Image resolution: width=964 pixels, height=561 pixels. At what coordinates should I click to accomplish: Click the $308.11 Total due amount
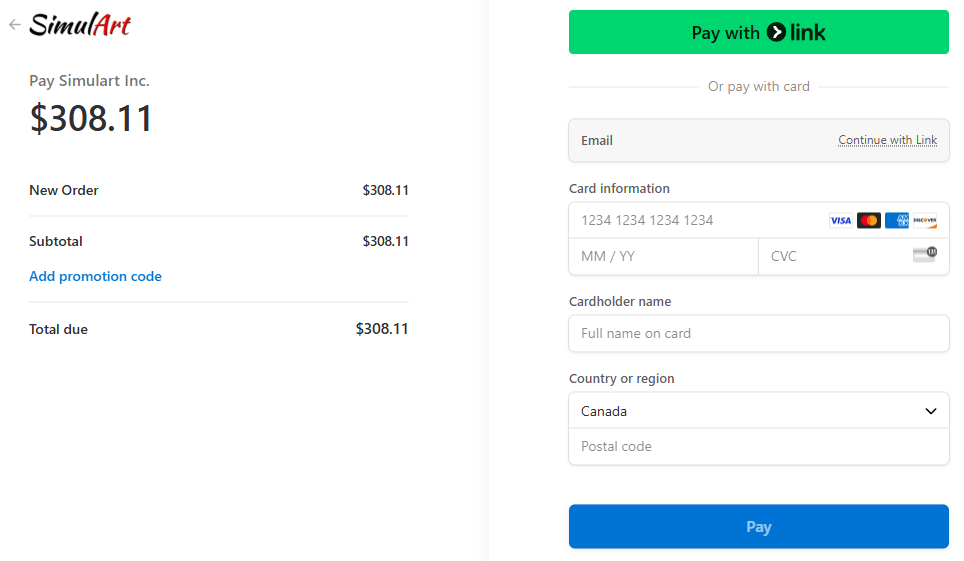(381, 329)
